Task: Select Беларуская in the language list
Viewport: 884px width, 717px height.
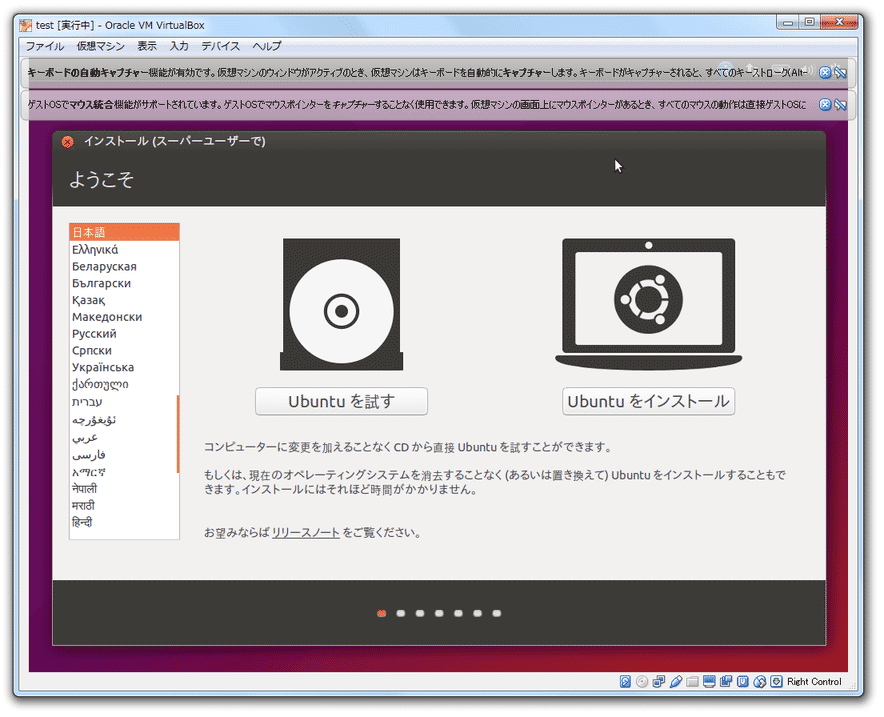Action: [124, 266]
